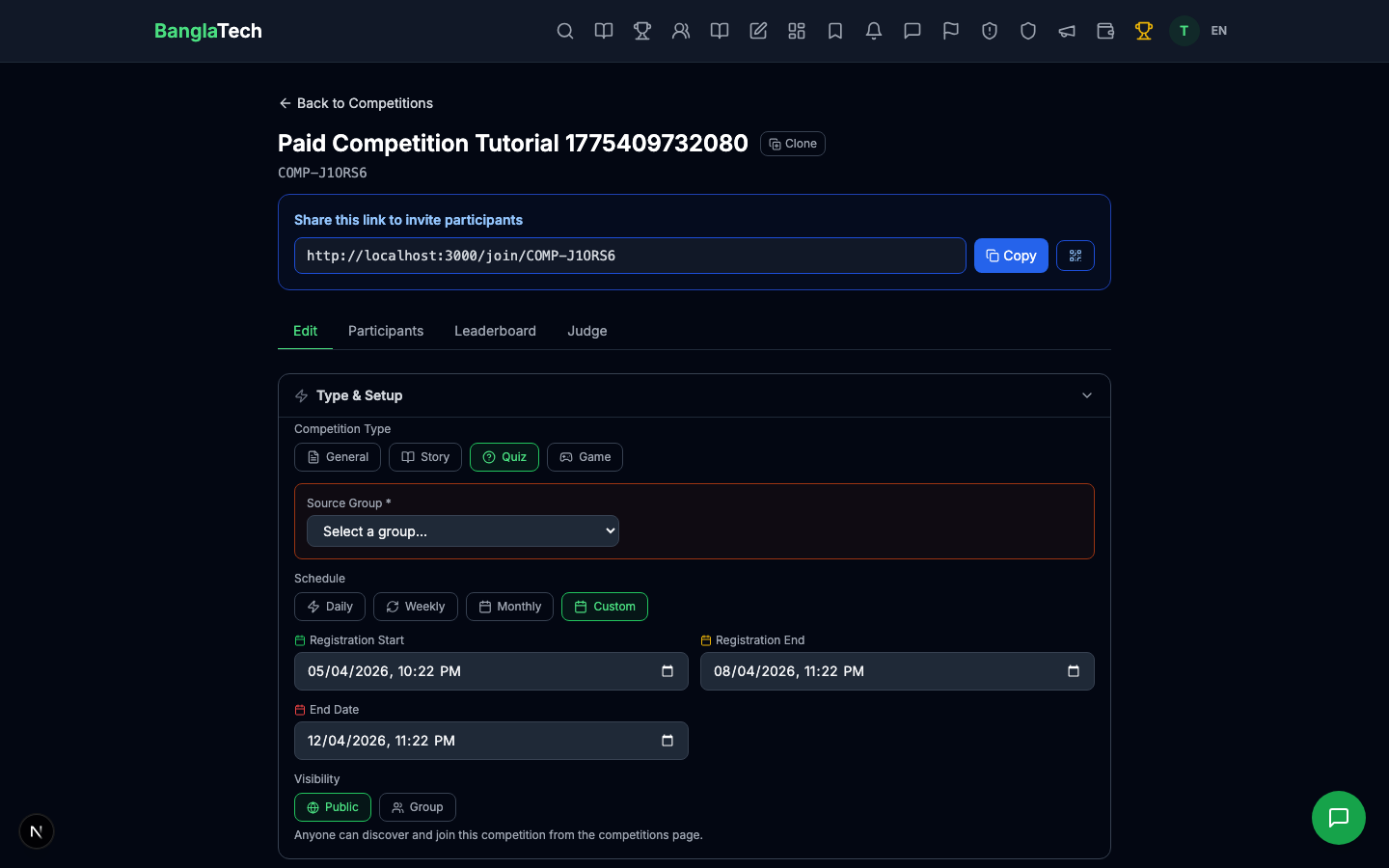The image size is (1389, 868).
Task: Switch to the Leaderboard tab
Action: [495, 331]
